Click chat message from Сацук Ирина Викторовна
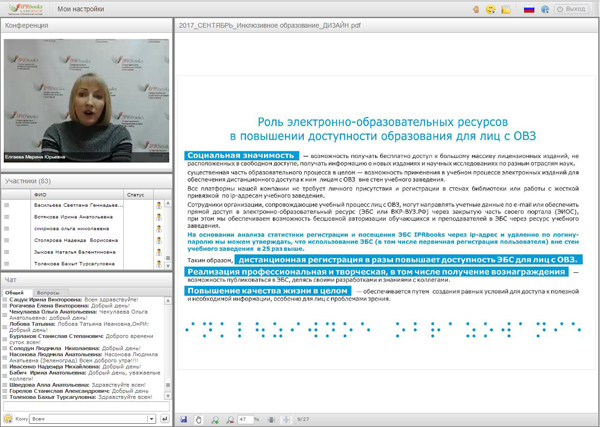 (x=73, y=300)
